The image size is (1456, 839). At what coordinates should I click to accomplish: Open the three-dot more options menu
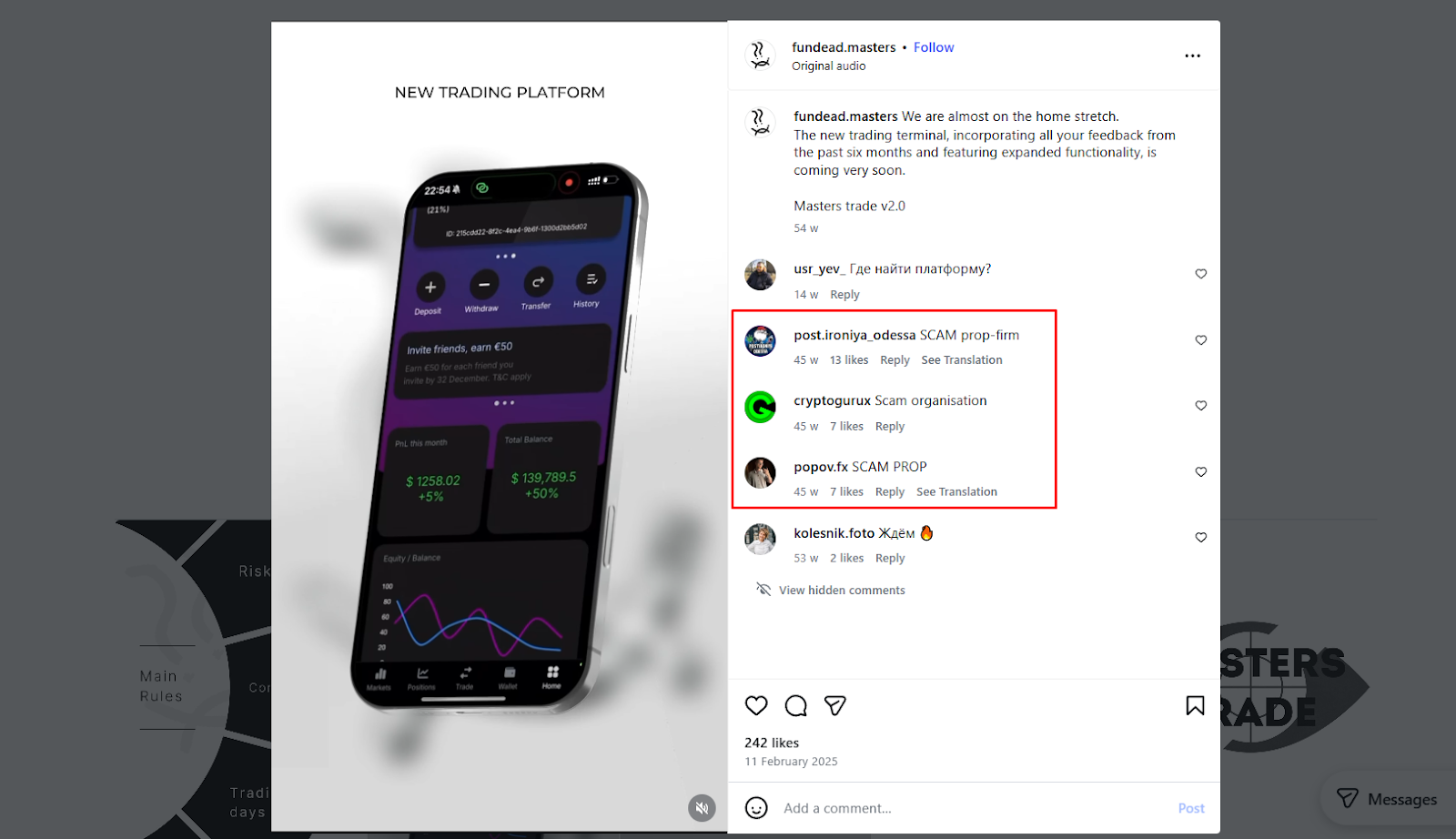[x=1192, y=56]
